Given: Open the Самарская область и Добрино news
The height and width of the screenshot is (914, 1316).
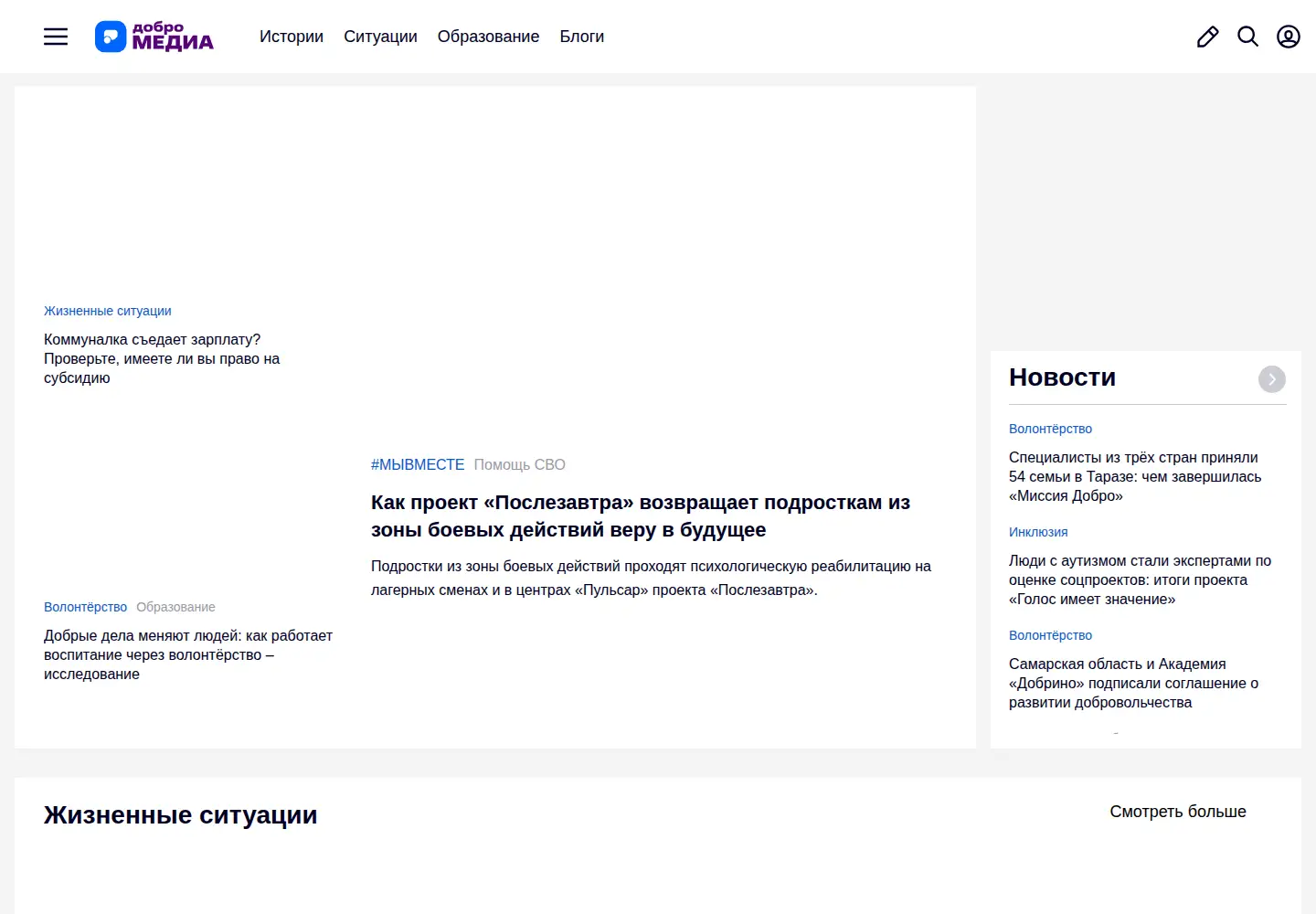Looking at the screenshot, I should [x=1133, y=683].
